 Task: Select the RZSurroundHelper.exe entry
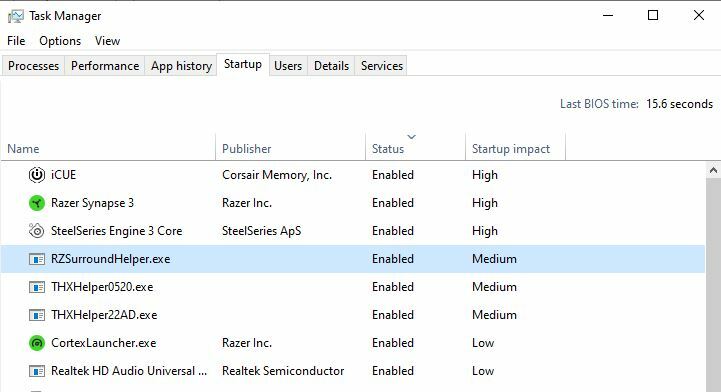click(110, 259)
